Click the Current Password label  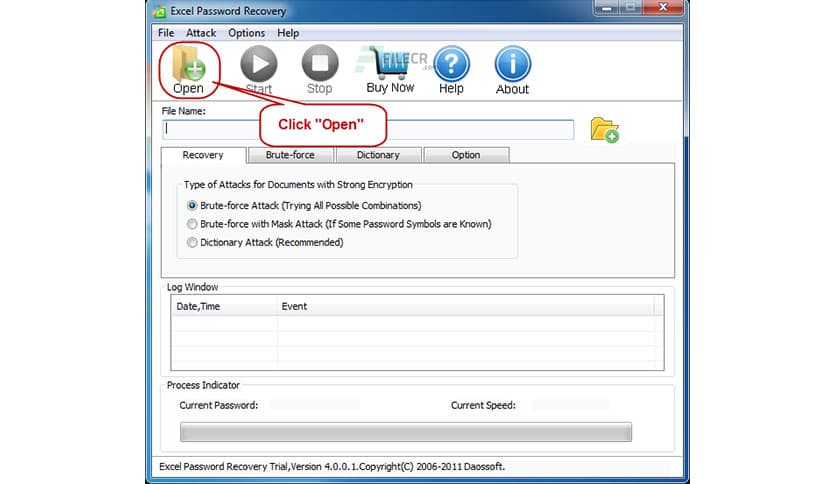click(x=219, y=406)
